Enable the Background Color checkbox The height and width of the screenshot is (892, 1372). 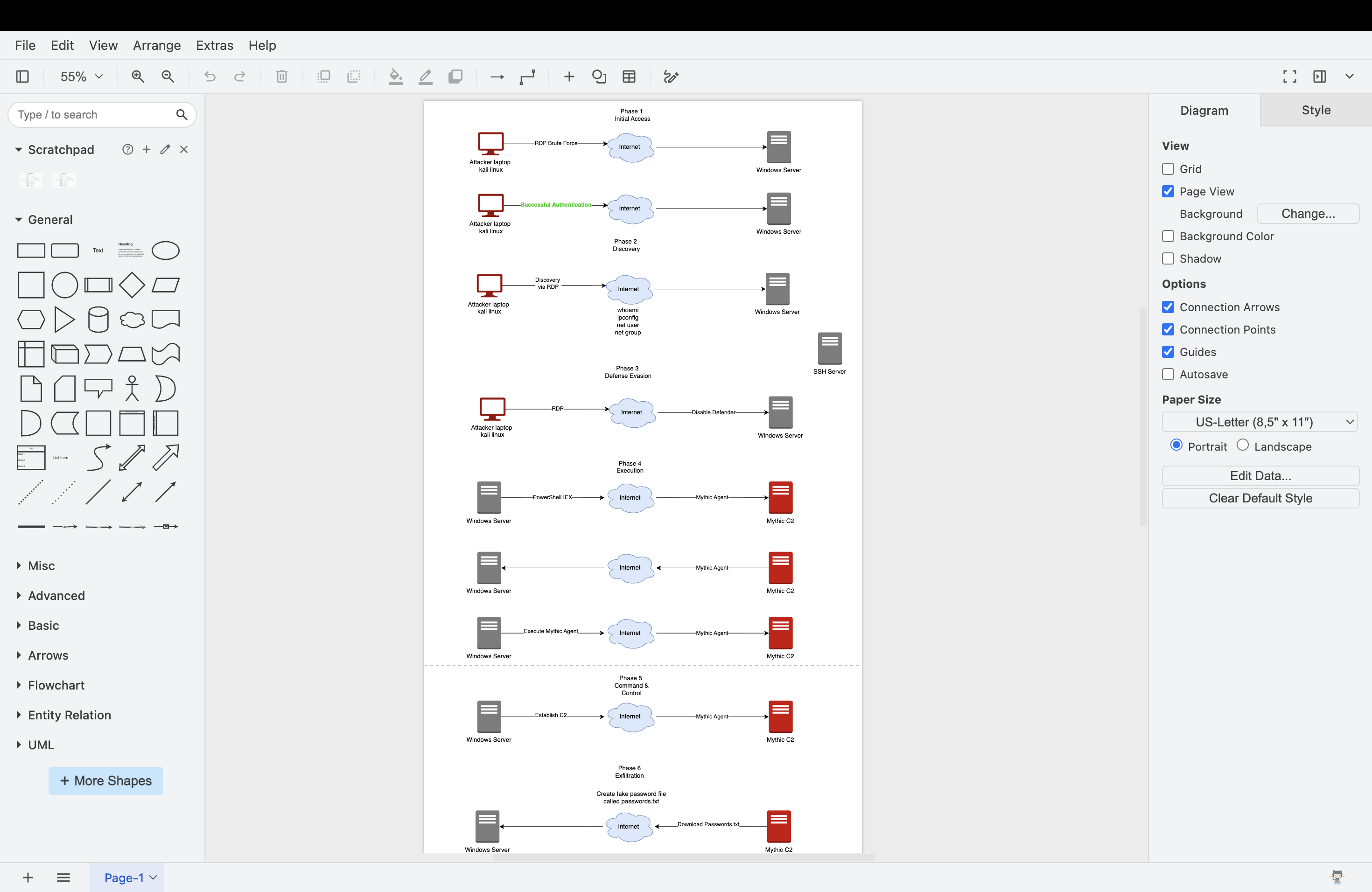[x=1168, y=236]
